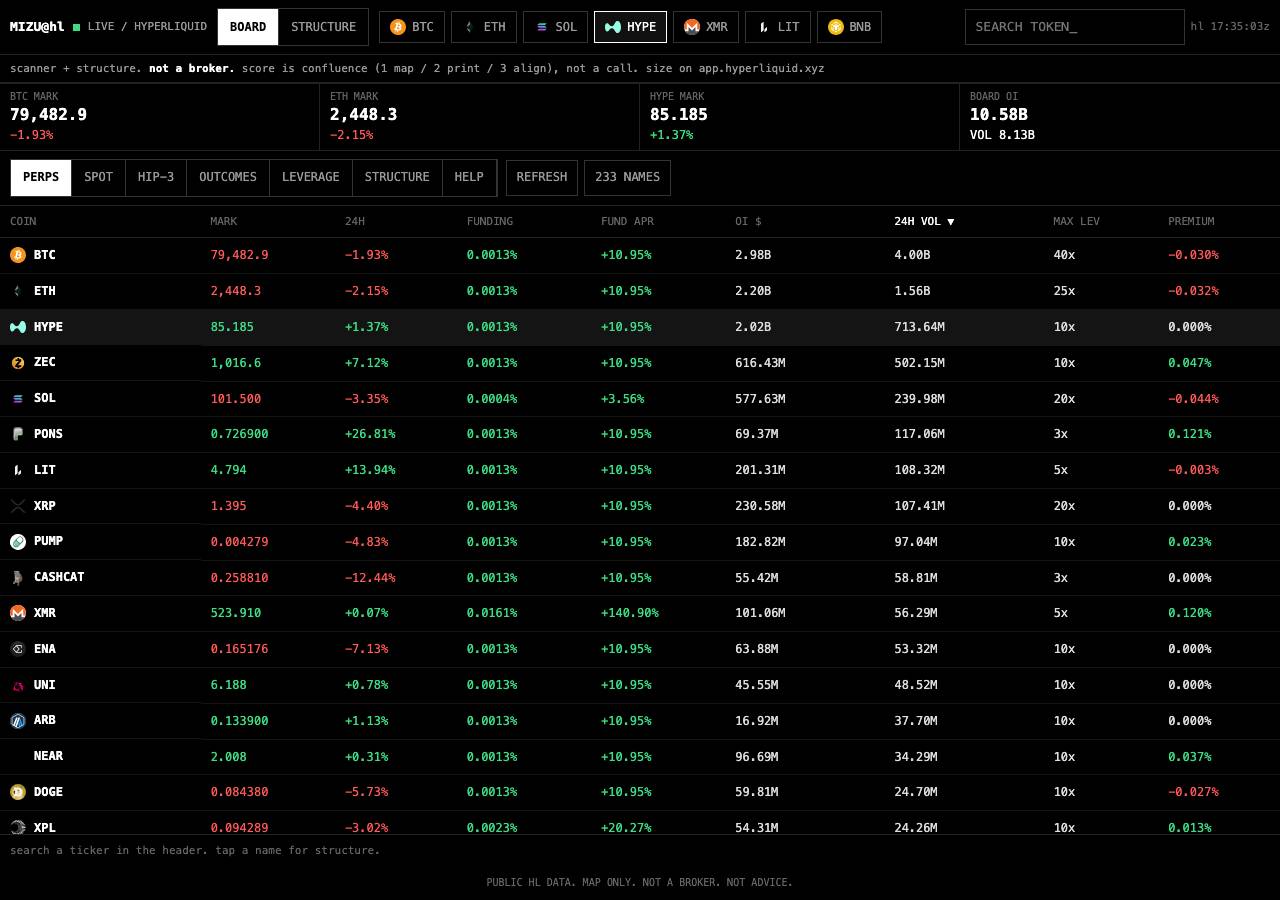The height and width of the screenshot is (900, 1280).
Task: Click the BOARD OI stat card
Action: pyautogui.click(x=1120, y=117)
